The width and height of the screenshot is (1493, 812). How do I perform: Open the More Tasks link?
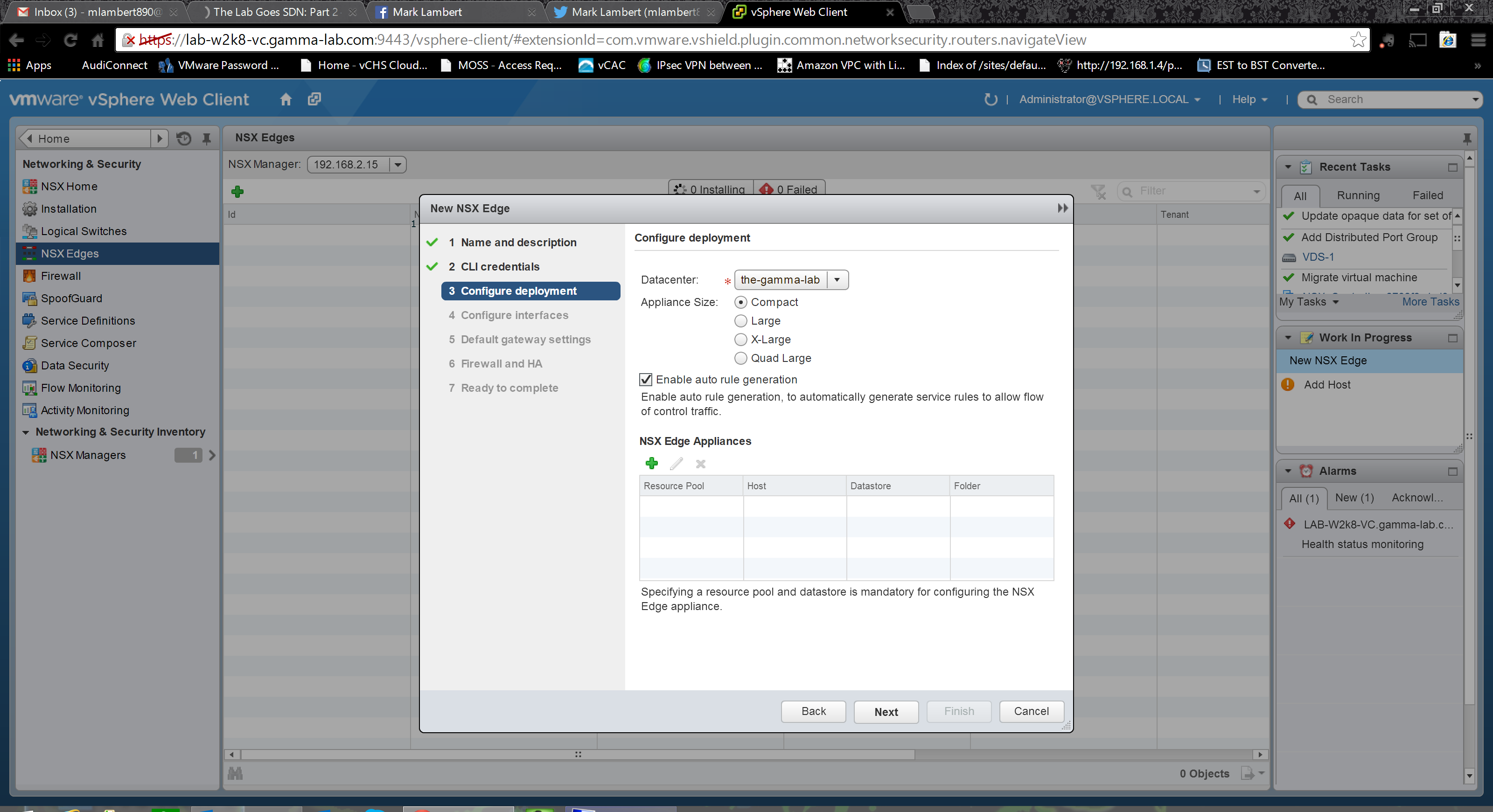pyautogui.click(x=1430, y=302)
